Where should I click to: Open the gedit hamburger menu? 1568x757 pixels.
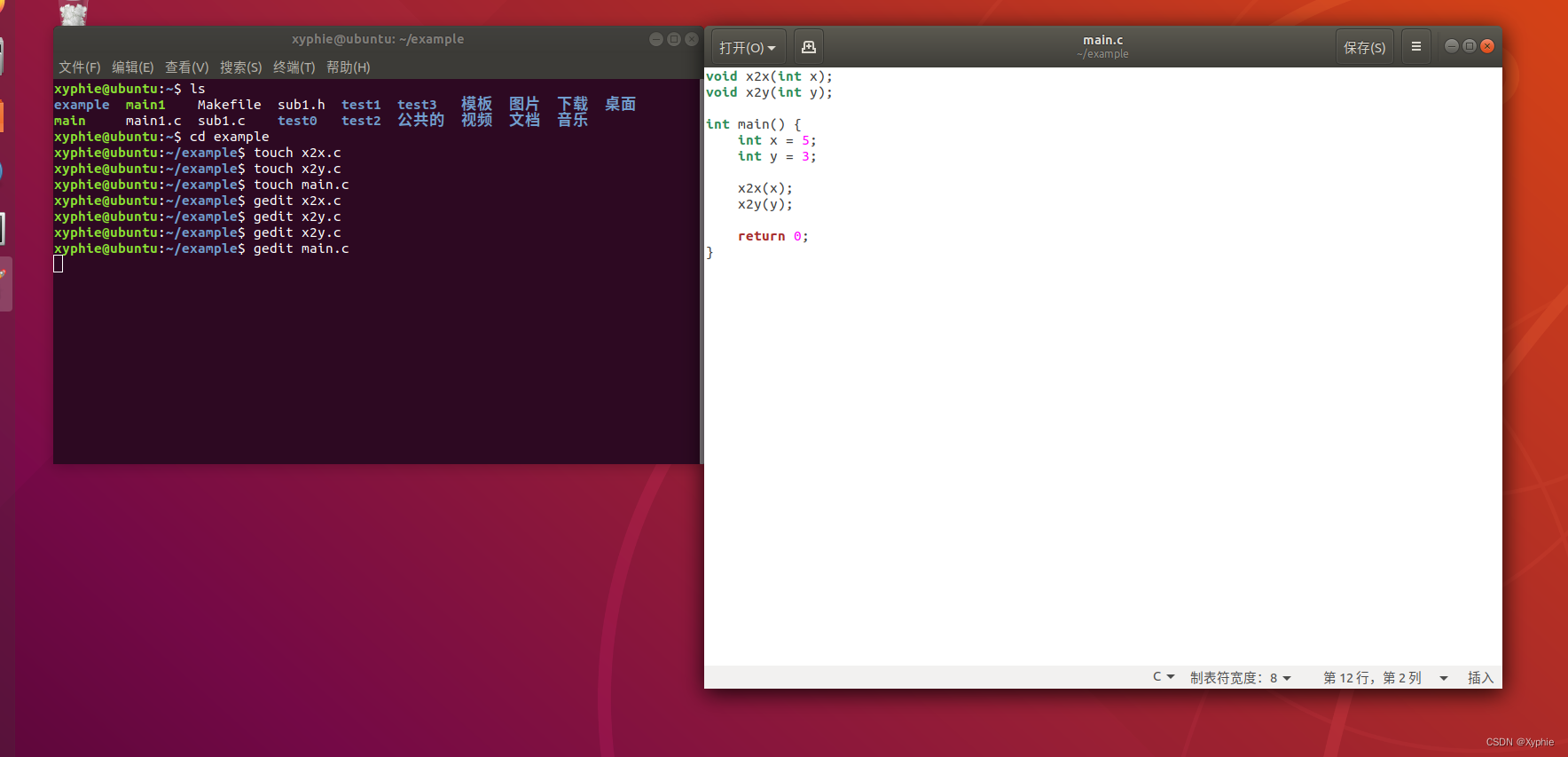point(1416,47)
